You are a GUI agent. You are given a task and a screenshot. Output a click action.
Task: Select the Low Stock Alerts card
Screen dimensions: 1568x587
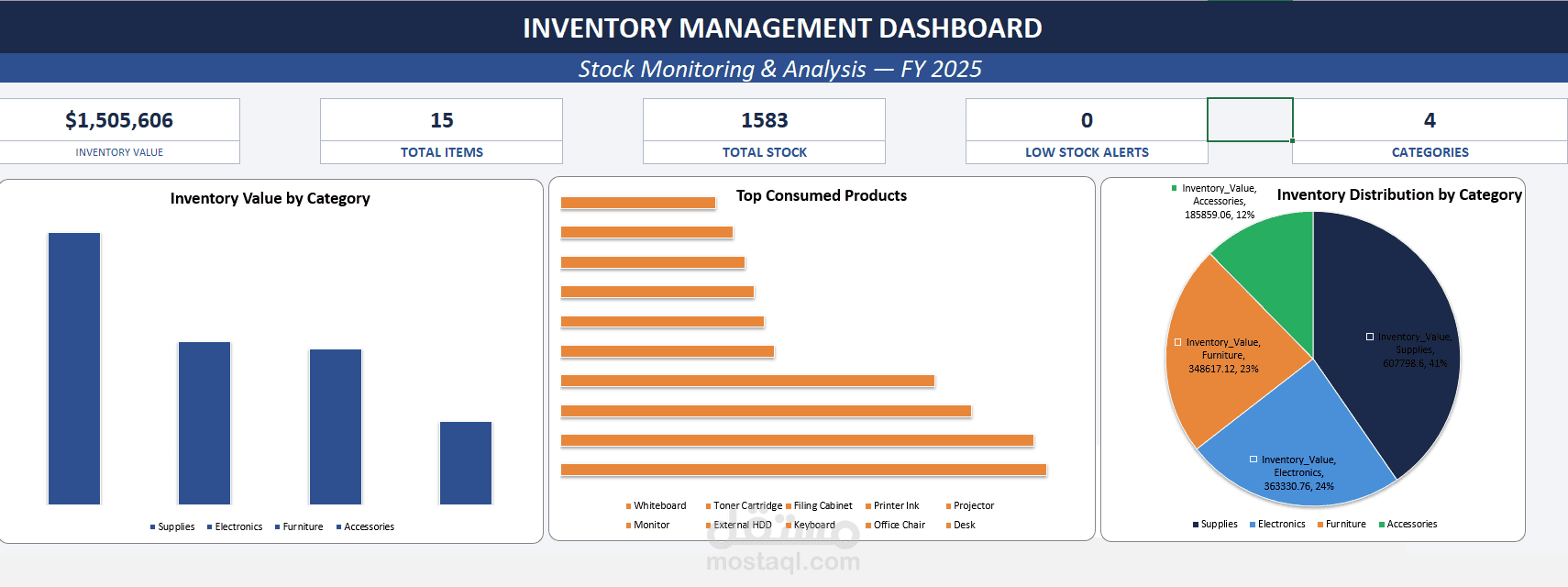coord(1087,130)
